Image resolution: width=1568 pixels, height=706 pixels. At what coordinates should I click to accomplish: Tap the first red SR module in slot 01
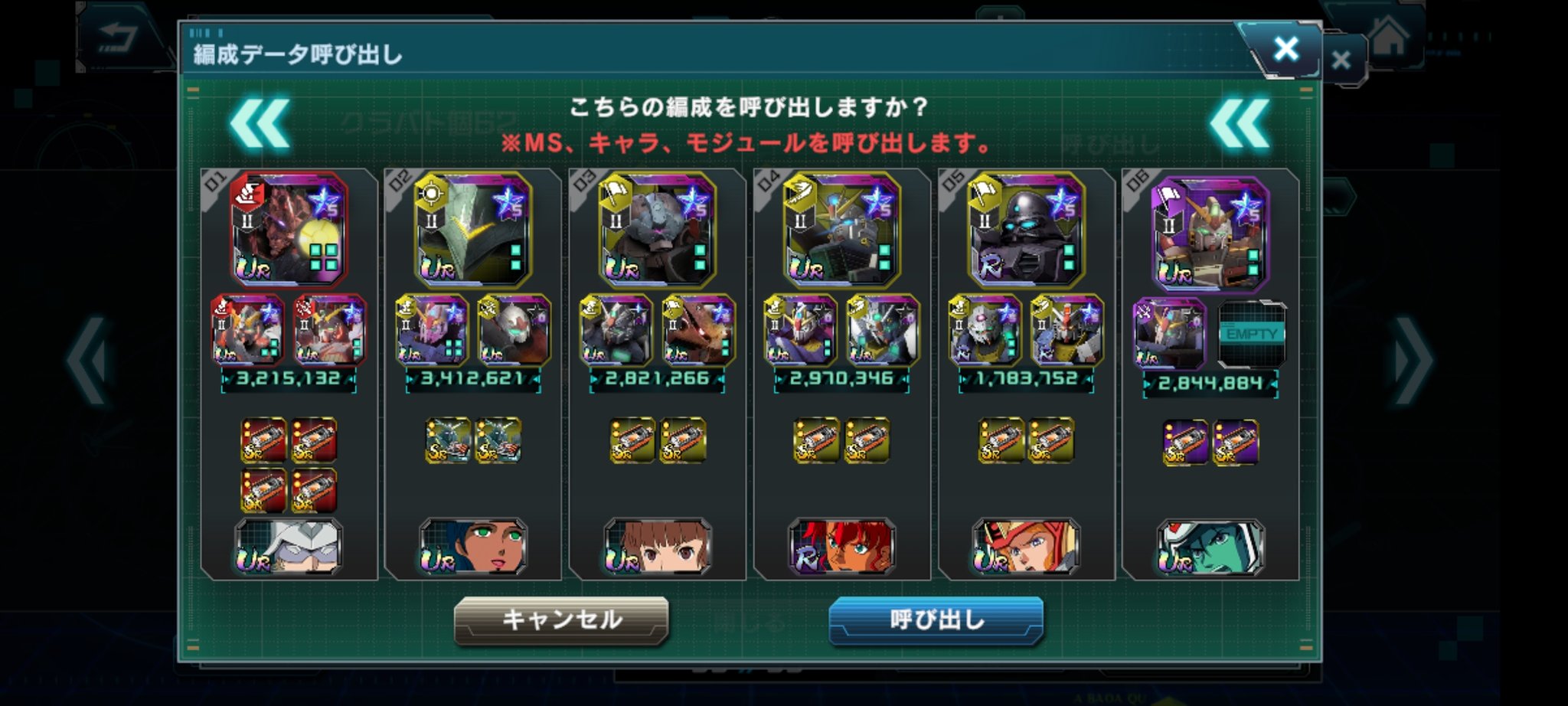(x=263, y=440)
